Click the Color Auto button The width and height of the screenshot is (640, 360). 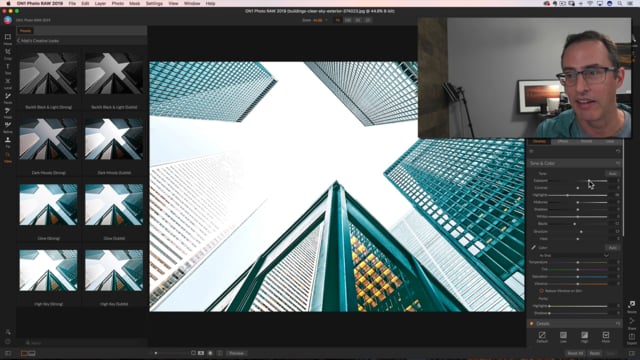(x=612, y=248)
